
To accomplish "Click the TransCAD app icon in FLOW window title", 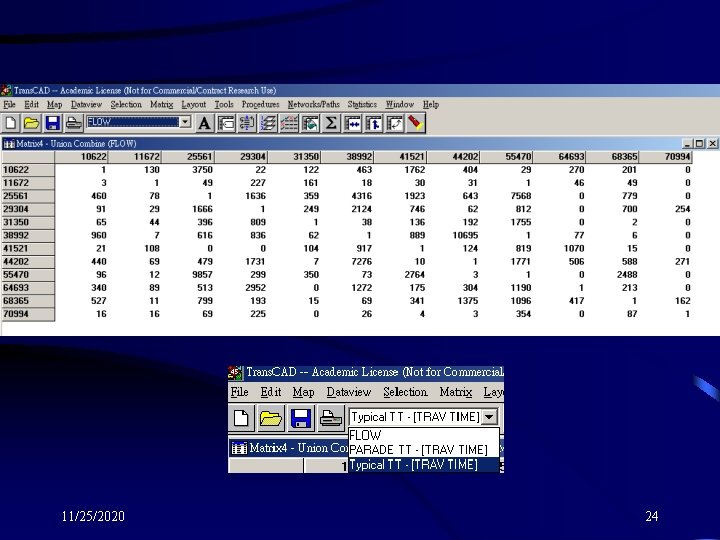I will [6, 90].
